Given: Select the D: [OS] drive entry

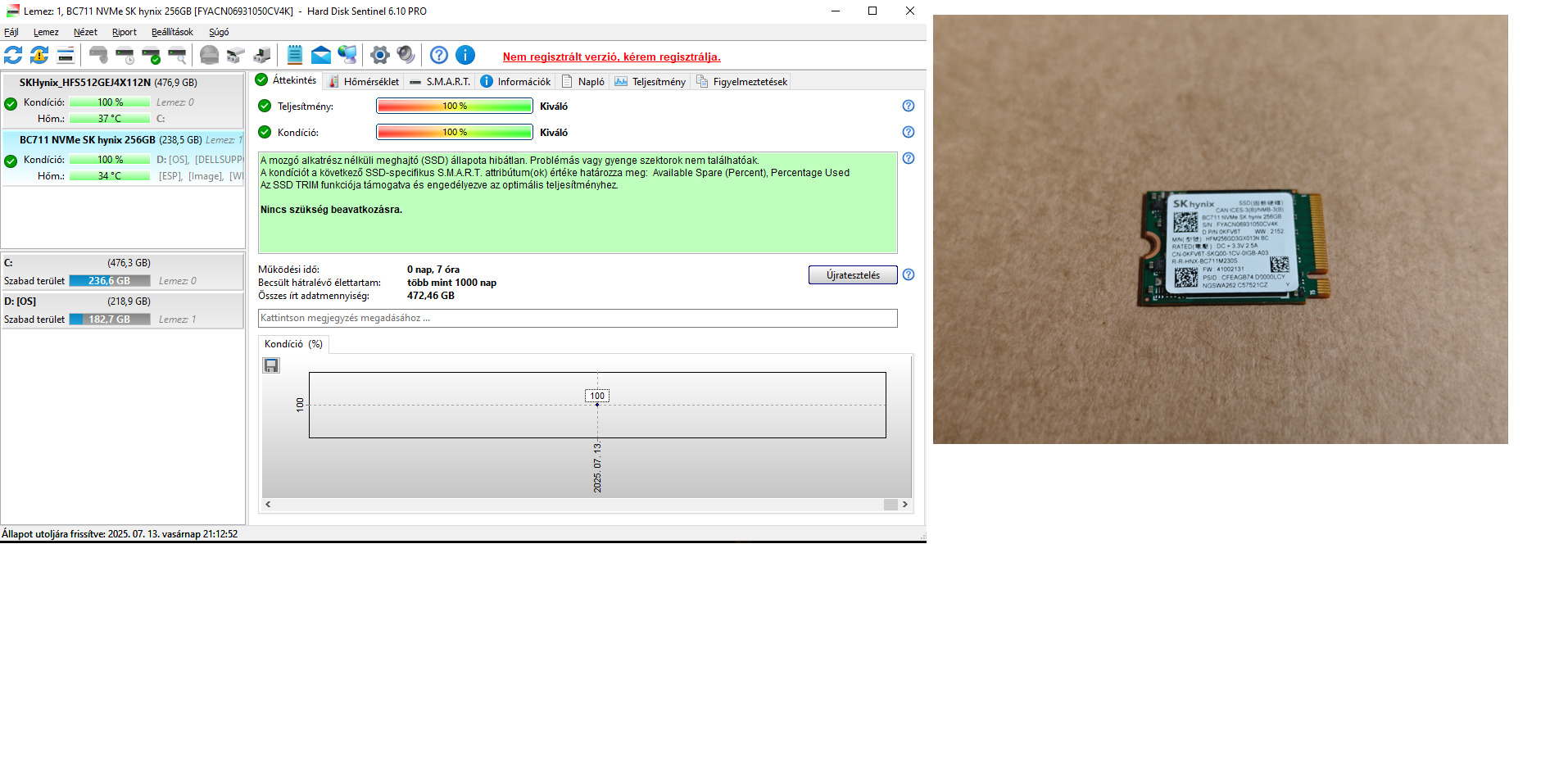Looking at the screenshot, I should 123,310.
